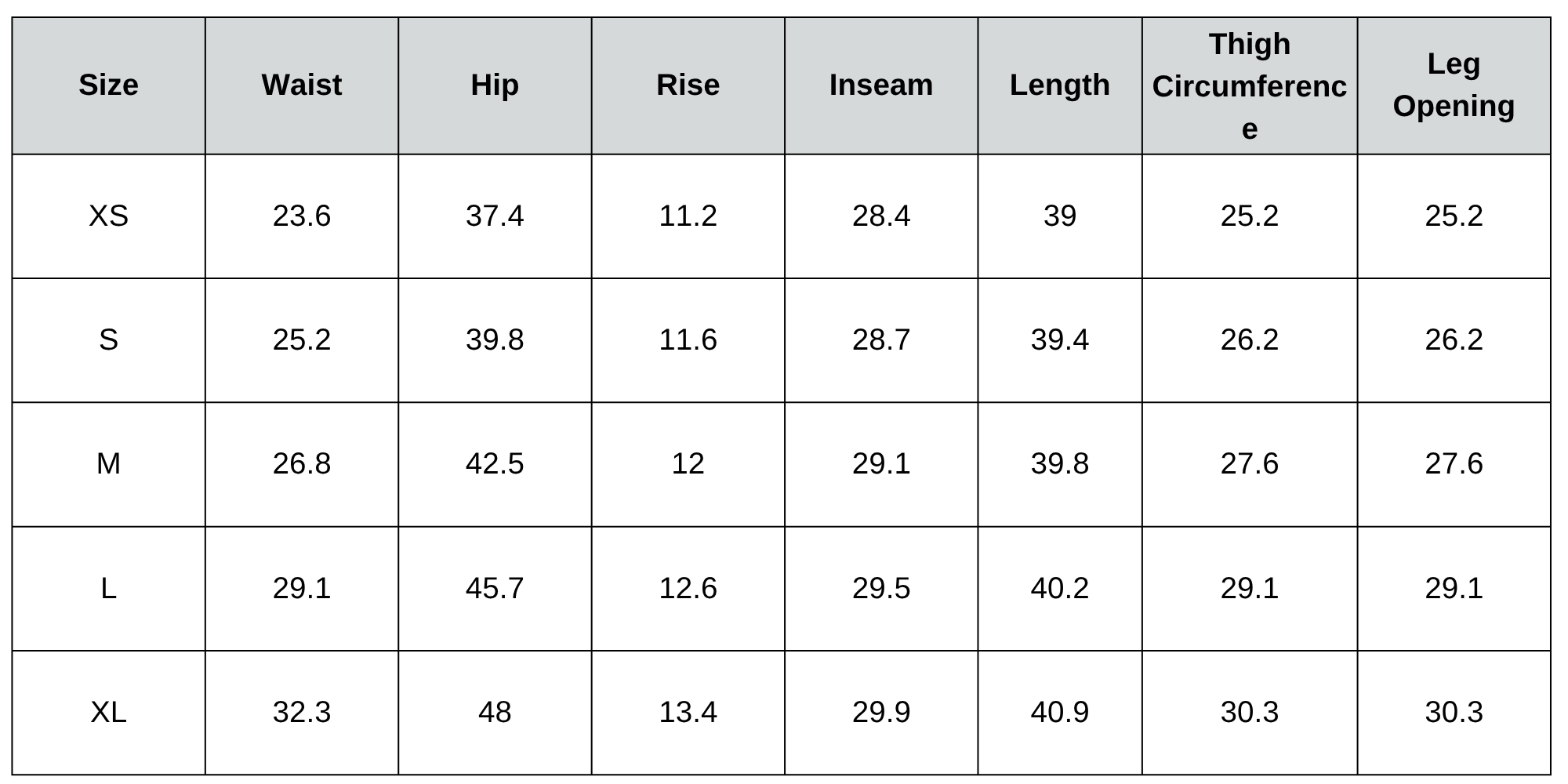Select length value 39 for XS

1059,216
